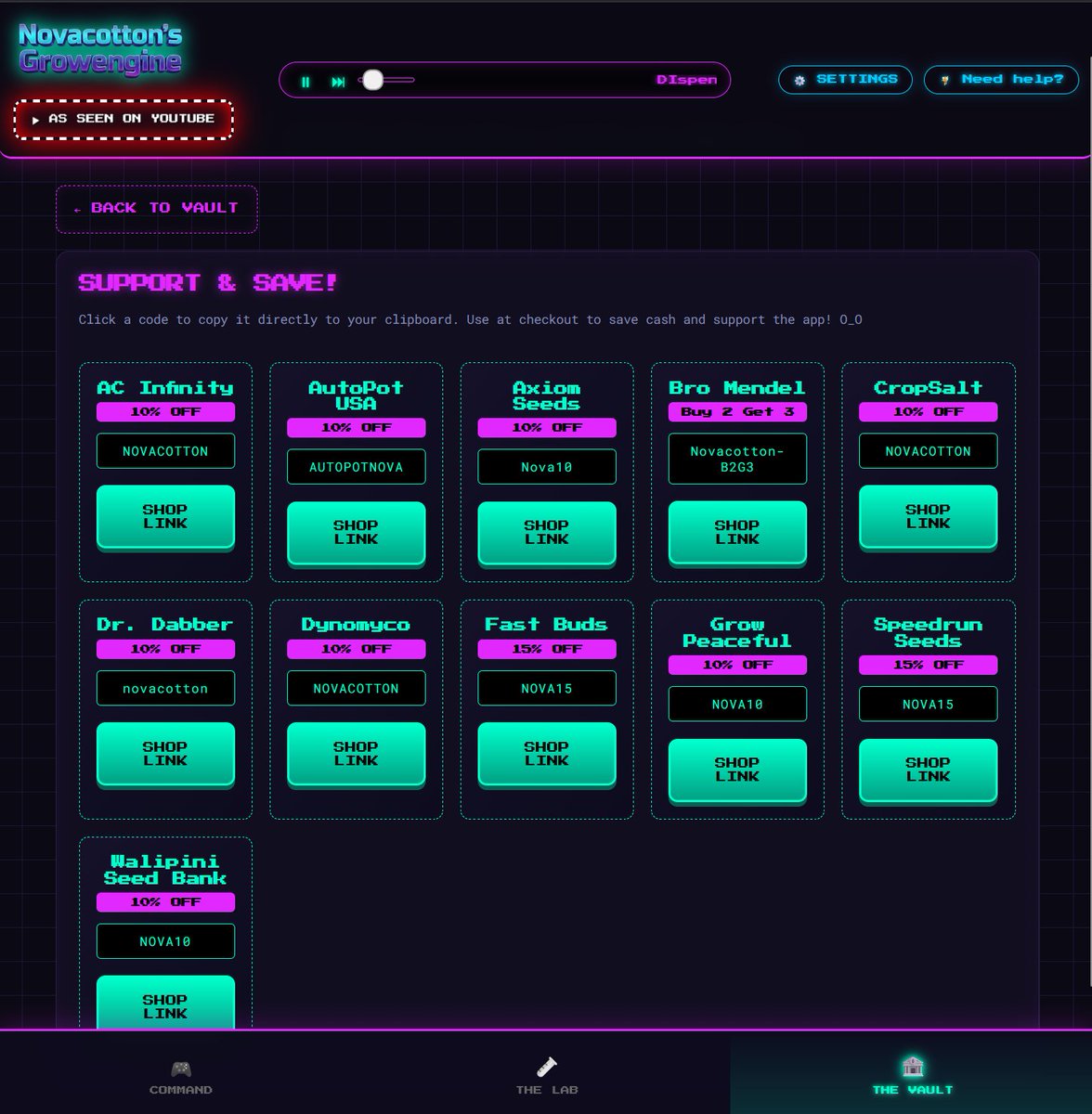The width and height of the screenshot is (1092, 1114).
Task: Open Walipini Seed Bank shop link
Action: click(x=165, y=1003)
